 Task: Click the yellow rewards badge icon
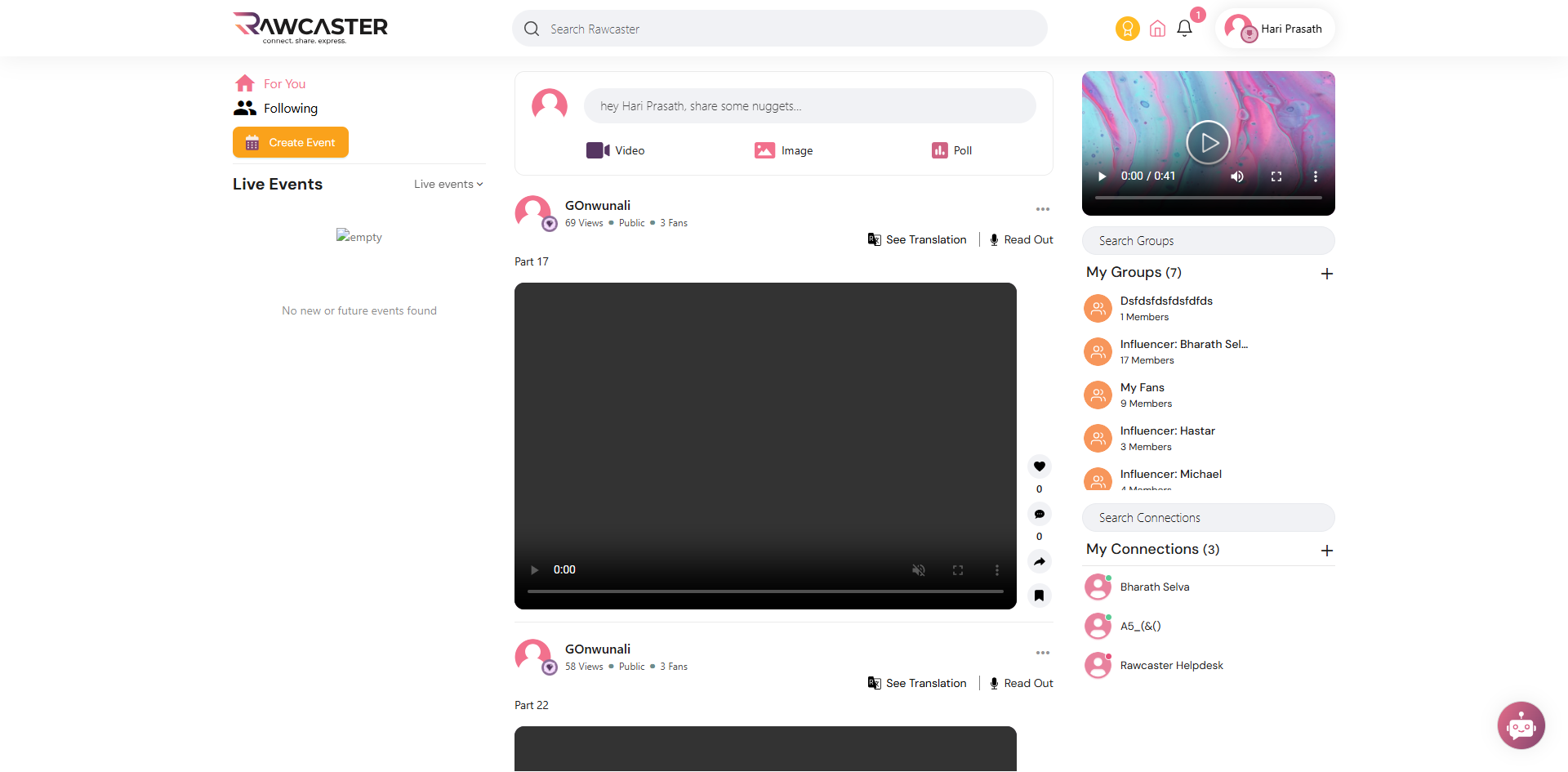(1127, 29)
